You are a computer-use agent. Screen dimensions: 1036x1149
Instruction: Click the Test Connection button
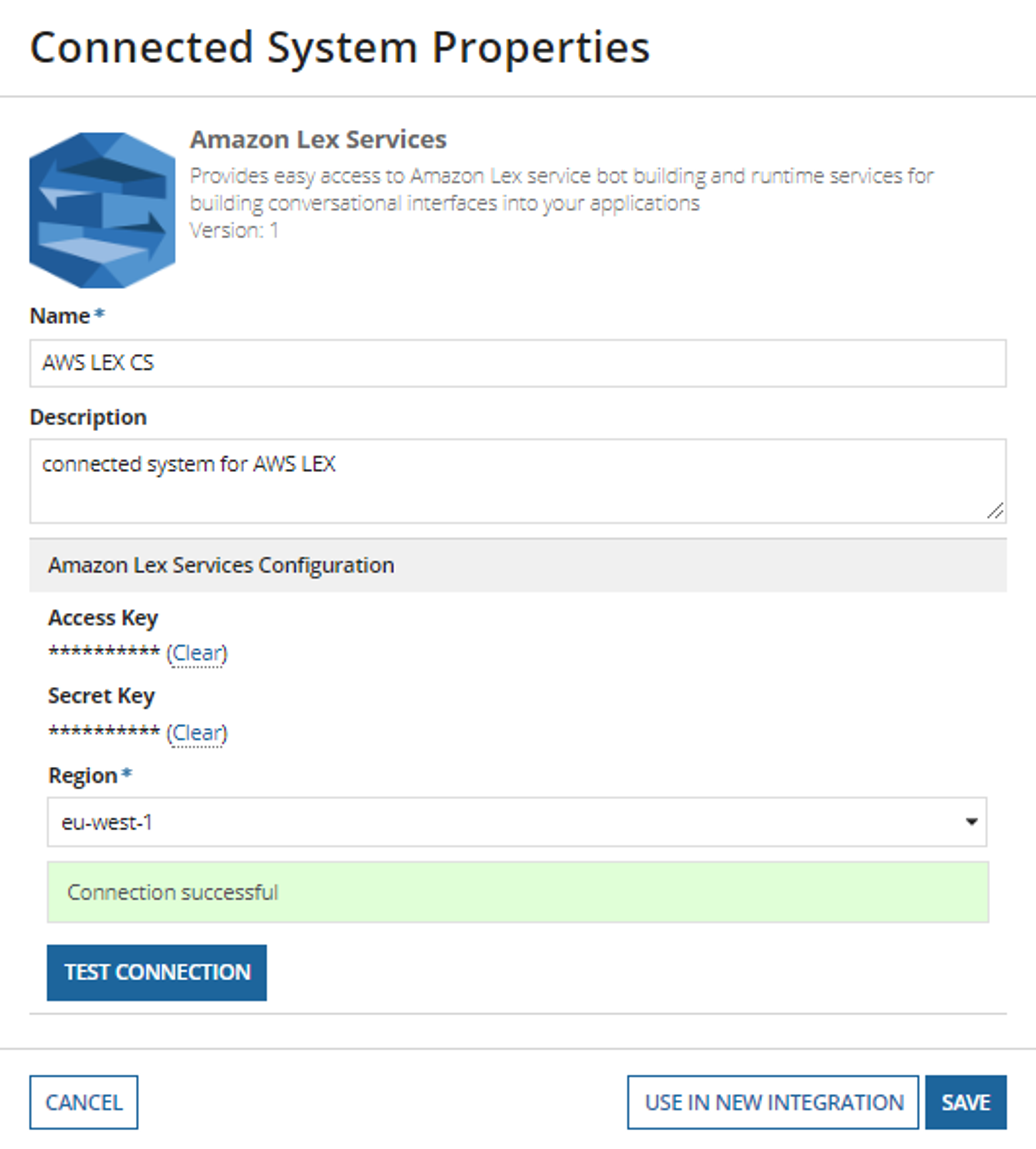[156, 973]
